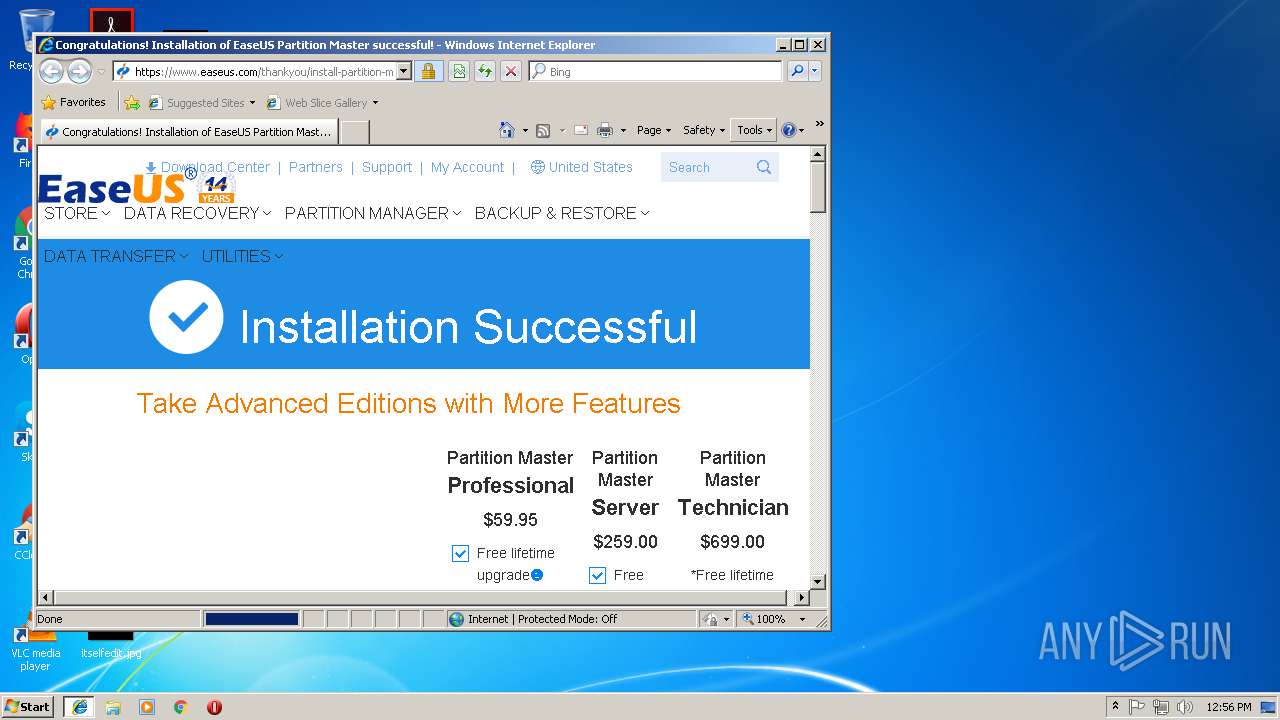Click the Start button

[x=28, y=707]
